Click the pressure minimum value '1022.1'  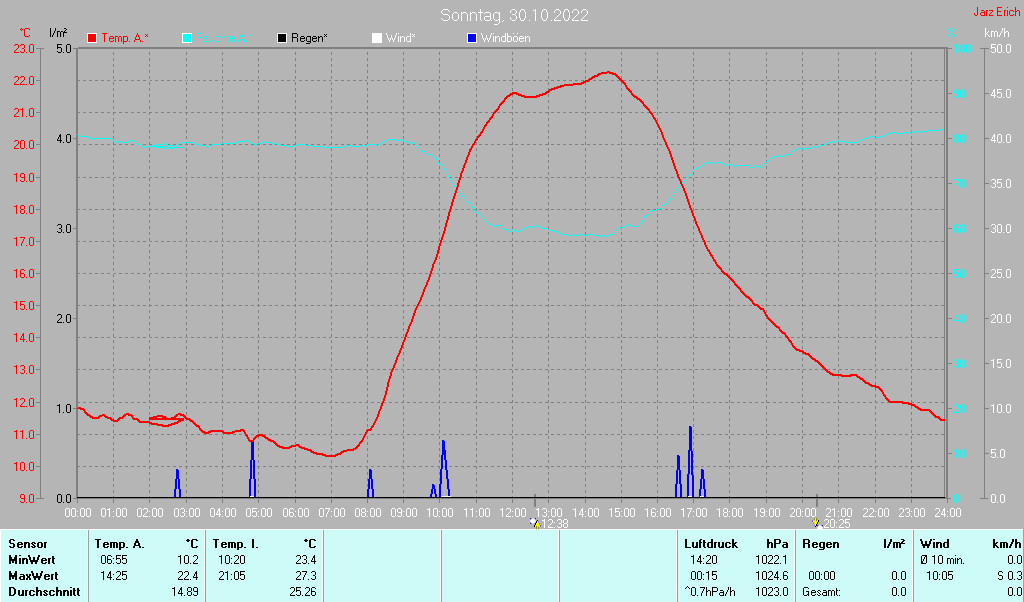(772, 560)
